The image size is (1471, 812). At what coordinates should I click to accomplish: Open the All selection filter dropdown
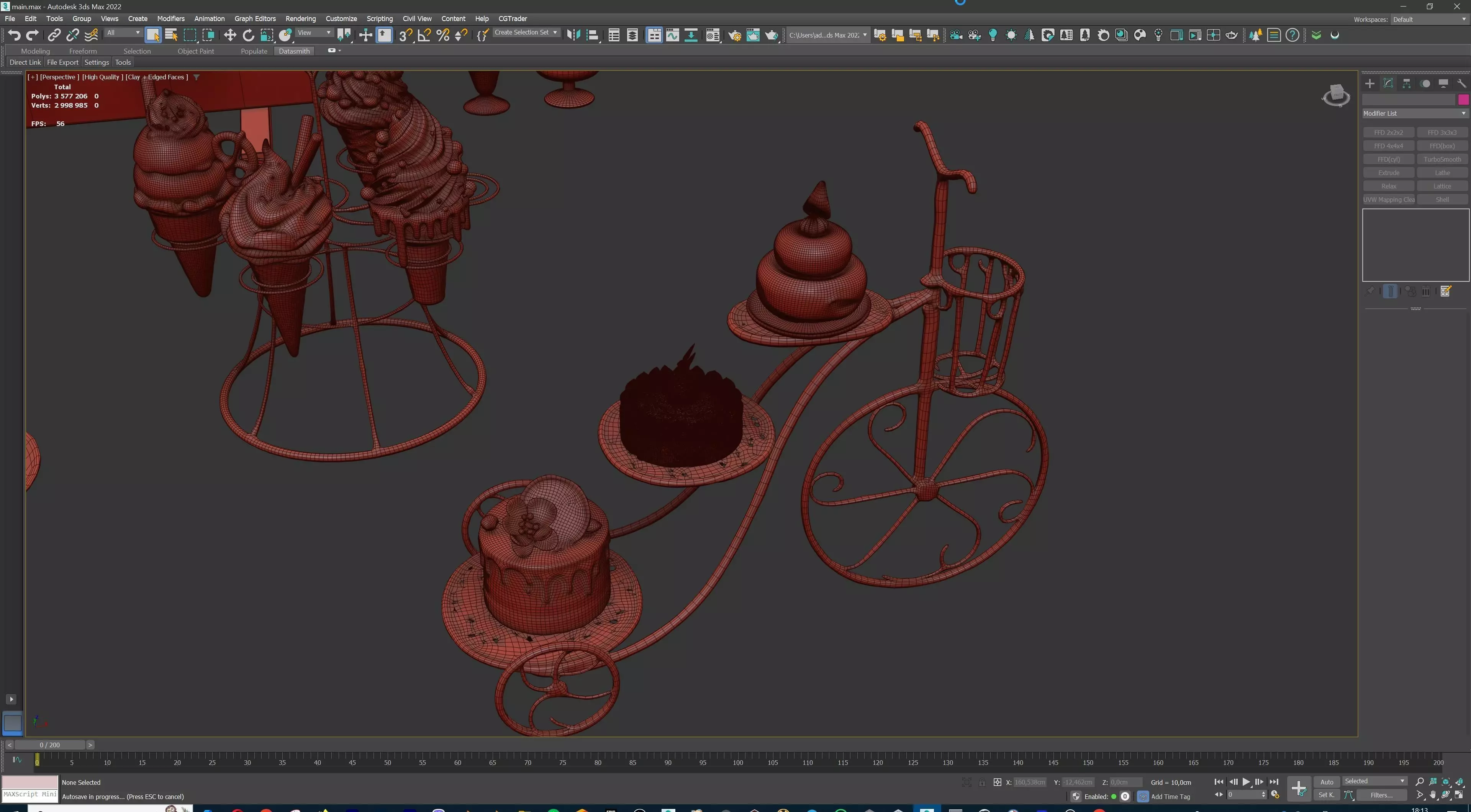pos(123,33)
